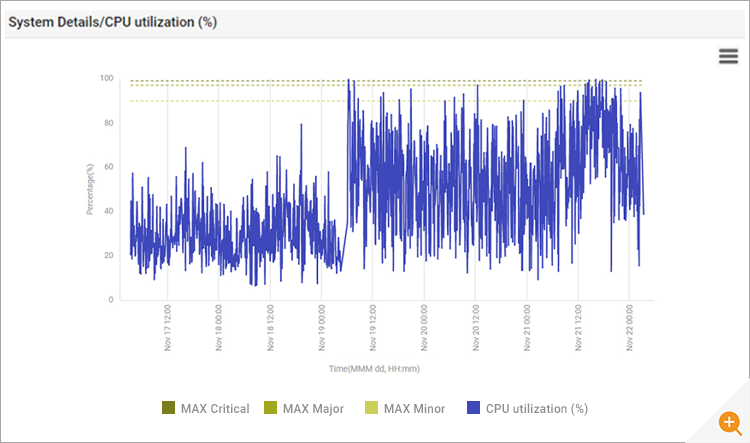The height and width of the screenshot is (443, 750).
Task: Click the Nov 19 00:00 axis label
Action: [x=321, y=328]
